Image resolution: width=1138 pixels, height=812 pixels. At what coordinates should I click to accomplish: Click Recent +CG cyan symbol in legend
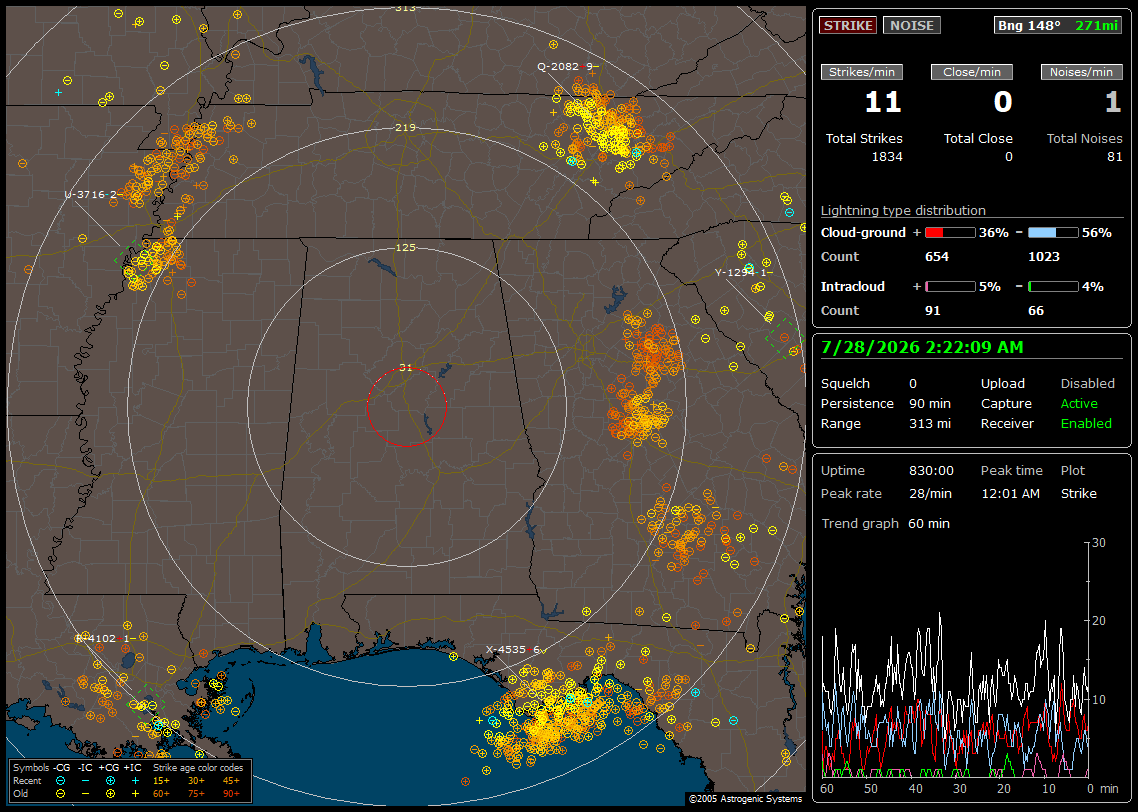[110, 781]
